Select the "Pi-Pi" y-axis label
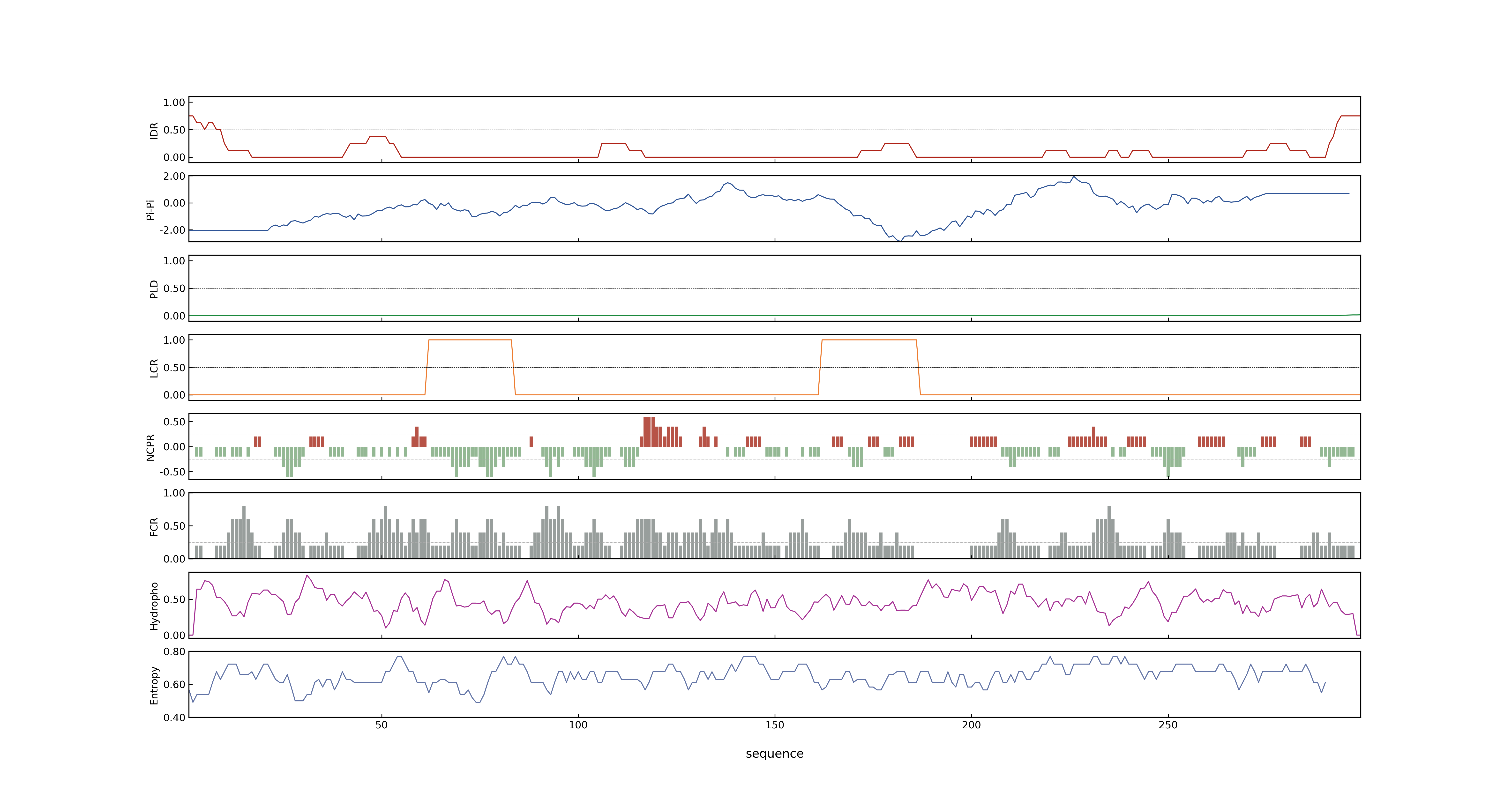This screenshot has height=806, width=1512. tap(150, 209)
